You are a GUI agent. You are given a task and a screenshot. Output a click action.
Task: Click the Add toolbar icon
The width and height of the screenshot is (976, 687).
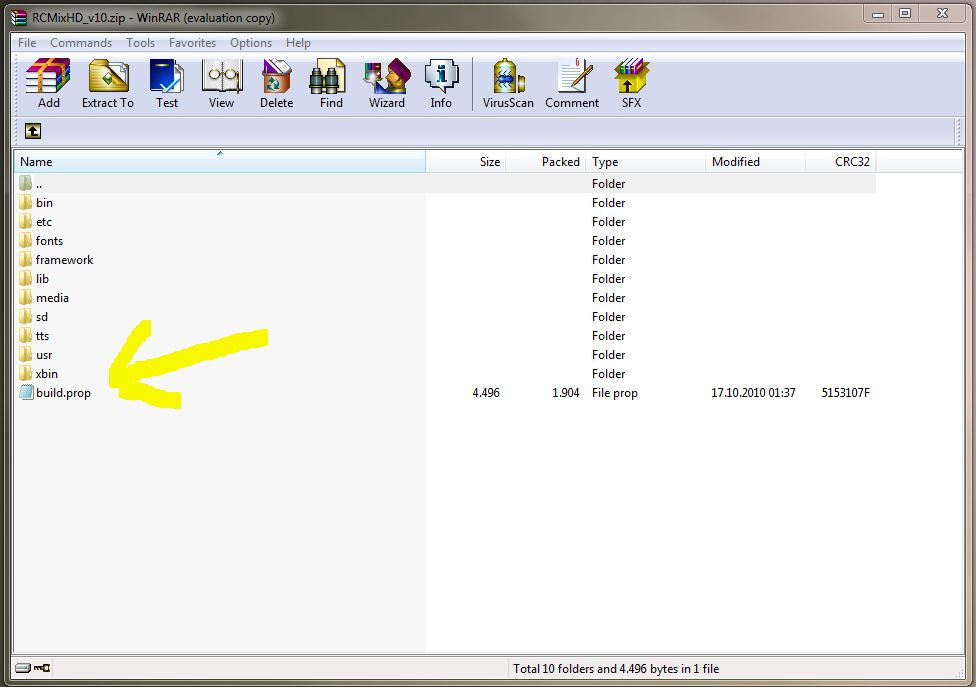coord(48,76)
